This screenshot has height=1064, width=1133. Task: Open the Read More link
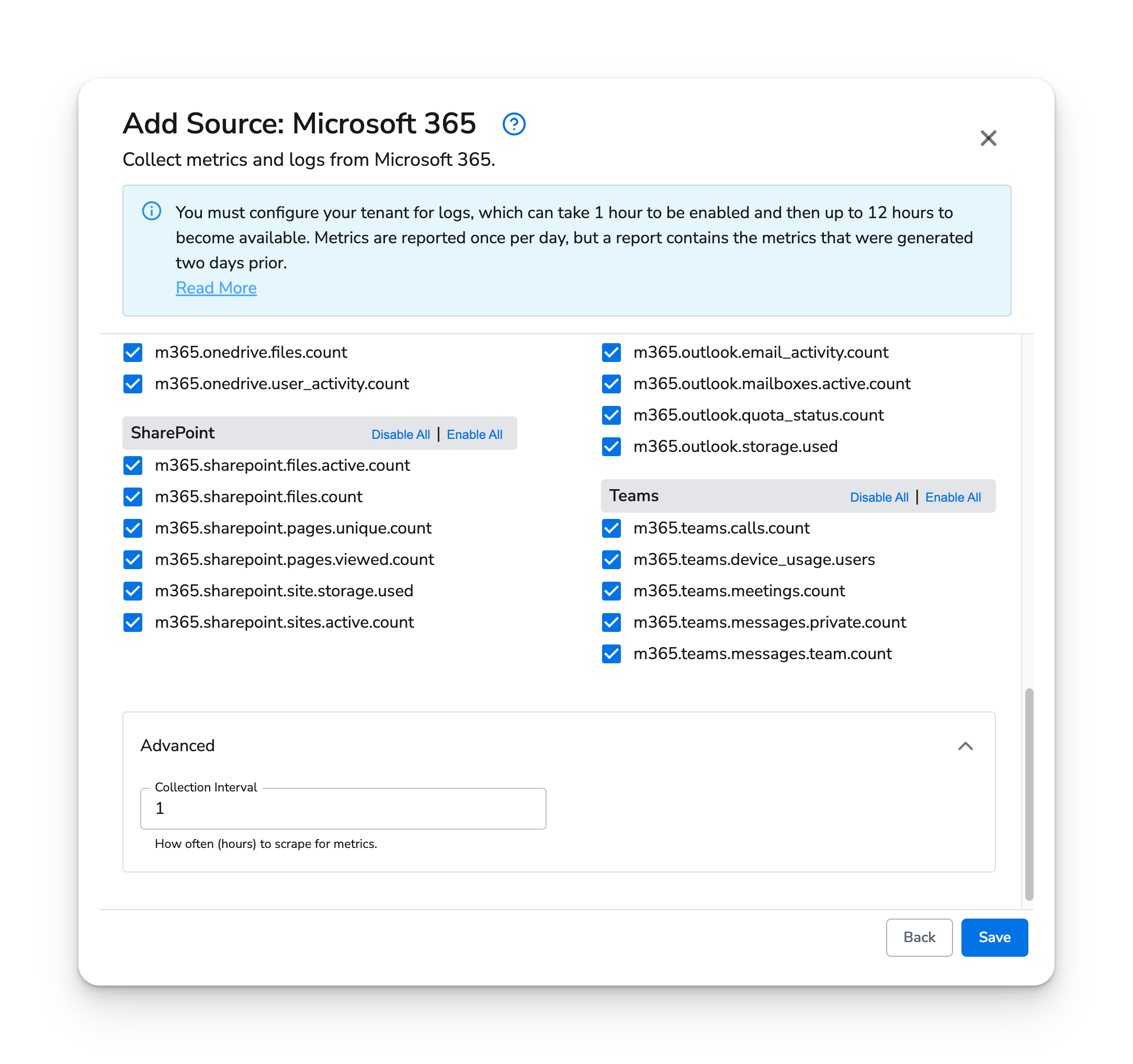(x=216, y=288)
